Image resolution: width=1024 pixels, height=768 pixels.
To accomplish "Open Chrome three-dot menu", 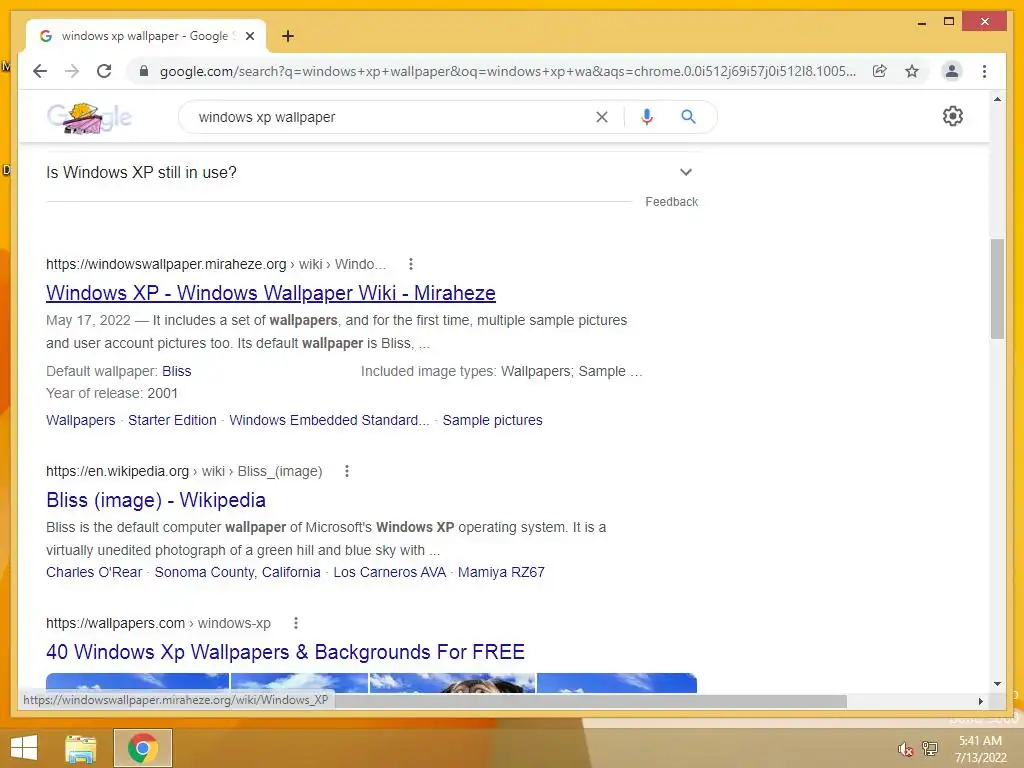I will 984,71.
